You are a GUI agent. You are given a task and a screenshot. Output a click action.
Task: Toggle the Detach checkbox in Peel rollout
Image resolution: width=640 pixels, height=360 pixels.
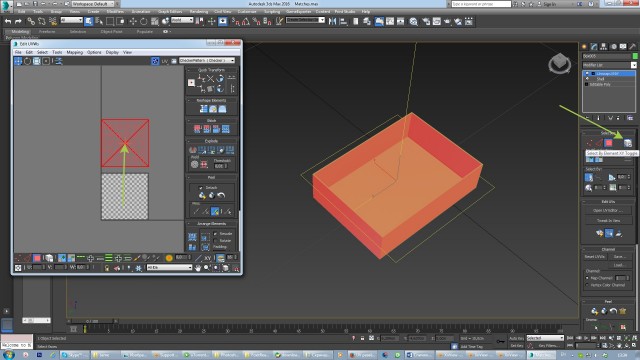click(201, 188)
